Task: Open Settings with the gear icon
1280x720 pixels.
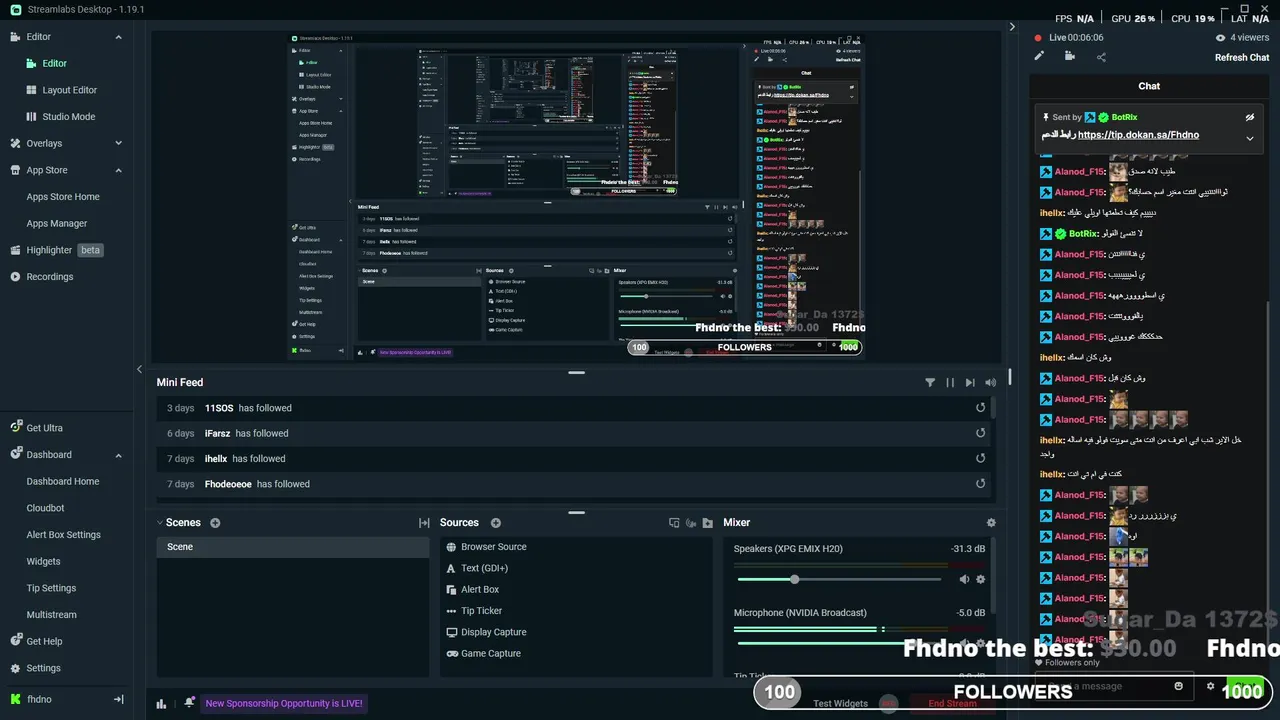Action: (16, 668)
